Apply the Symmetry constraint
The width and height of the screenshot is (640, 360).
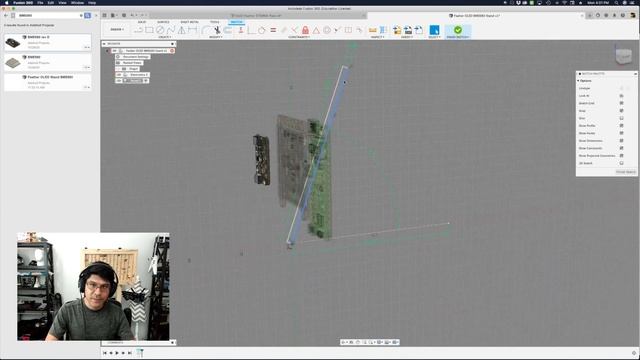[x=348, y=30]
